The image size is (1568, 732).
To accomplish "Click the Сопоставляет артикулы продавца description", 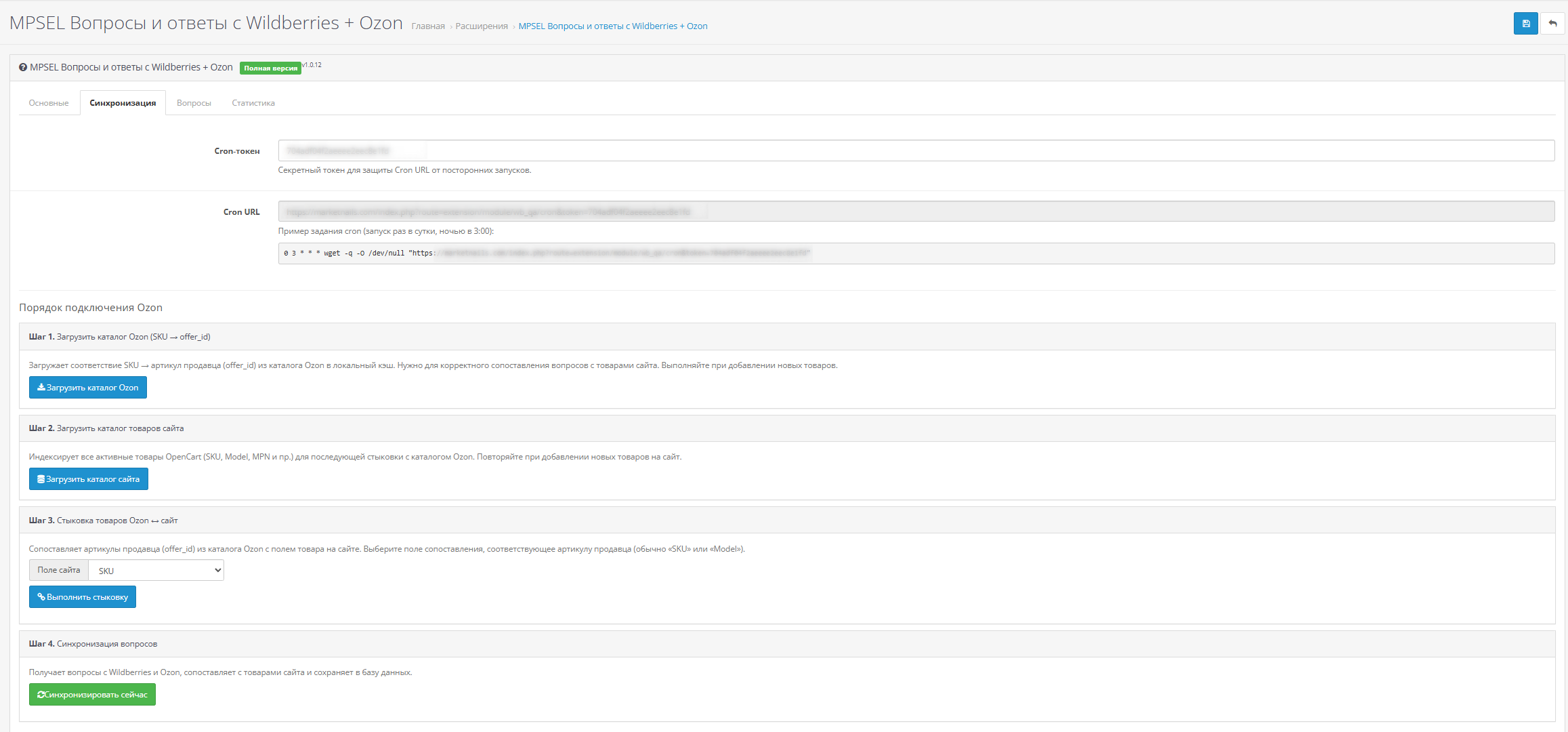I will [x=387, y=549].
